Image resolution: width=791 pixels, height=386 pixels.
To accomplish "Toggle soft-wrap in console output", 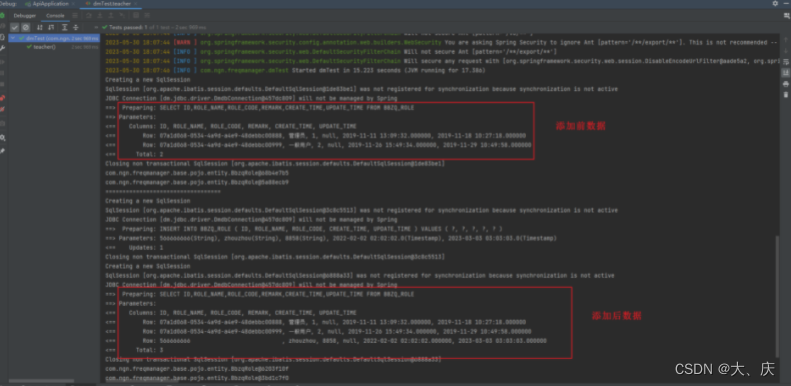I will [x=785, y=62].
